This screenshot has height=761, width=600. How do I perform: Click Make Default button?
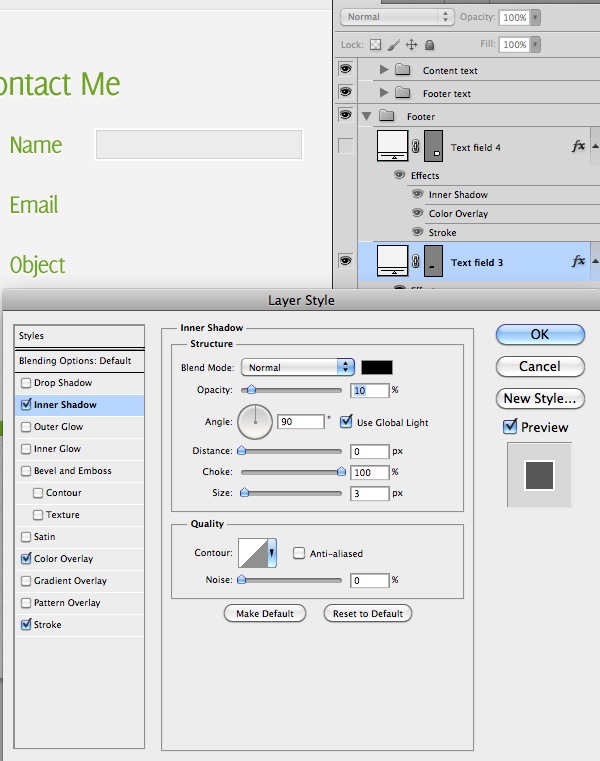coord(265,613)
